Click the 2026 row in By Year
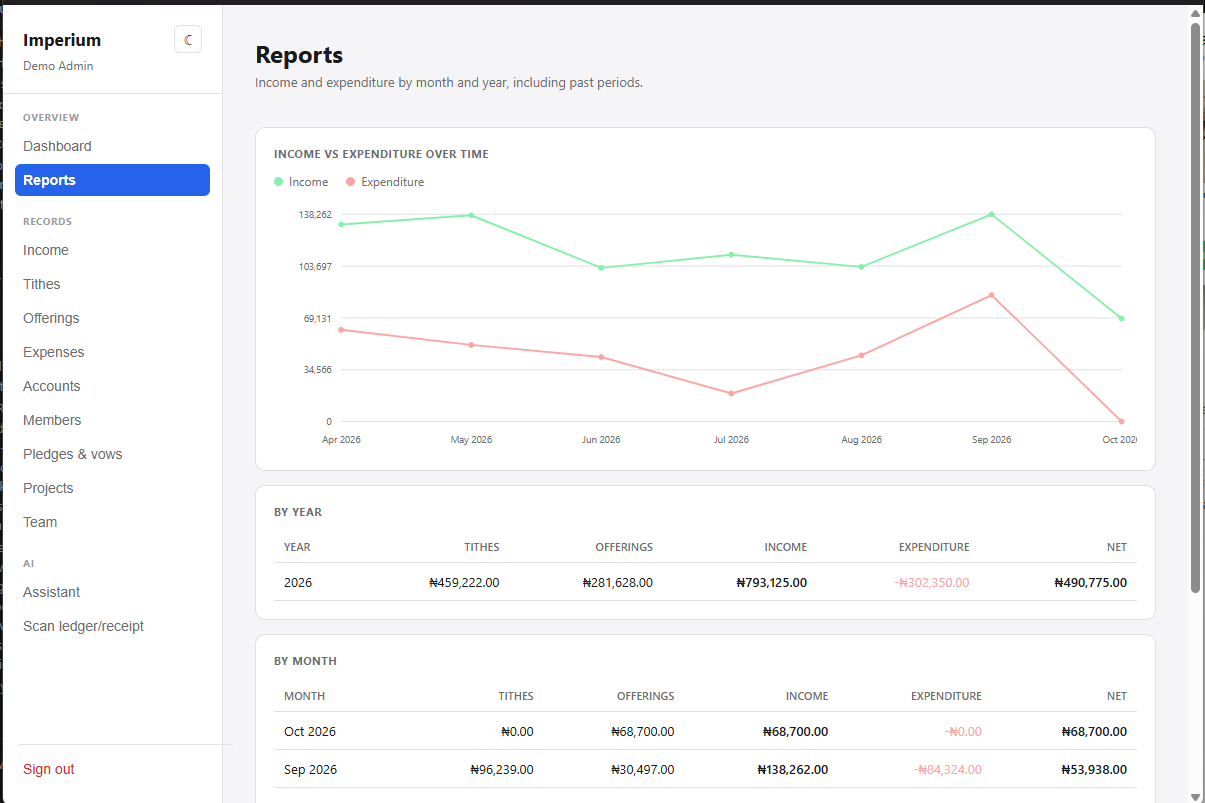The width and height of the screenshot is (1205, 803). click(705, 582)
